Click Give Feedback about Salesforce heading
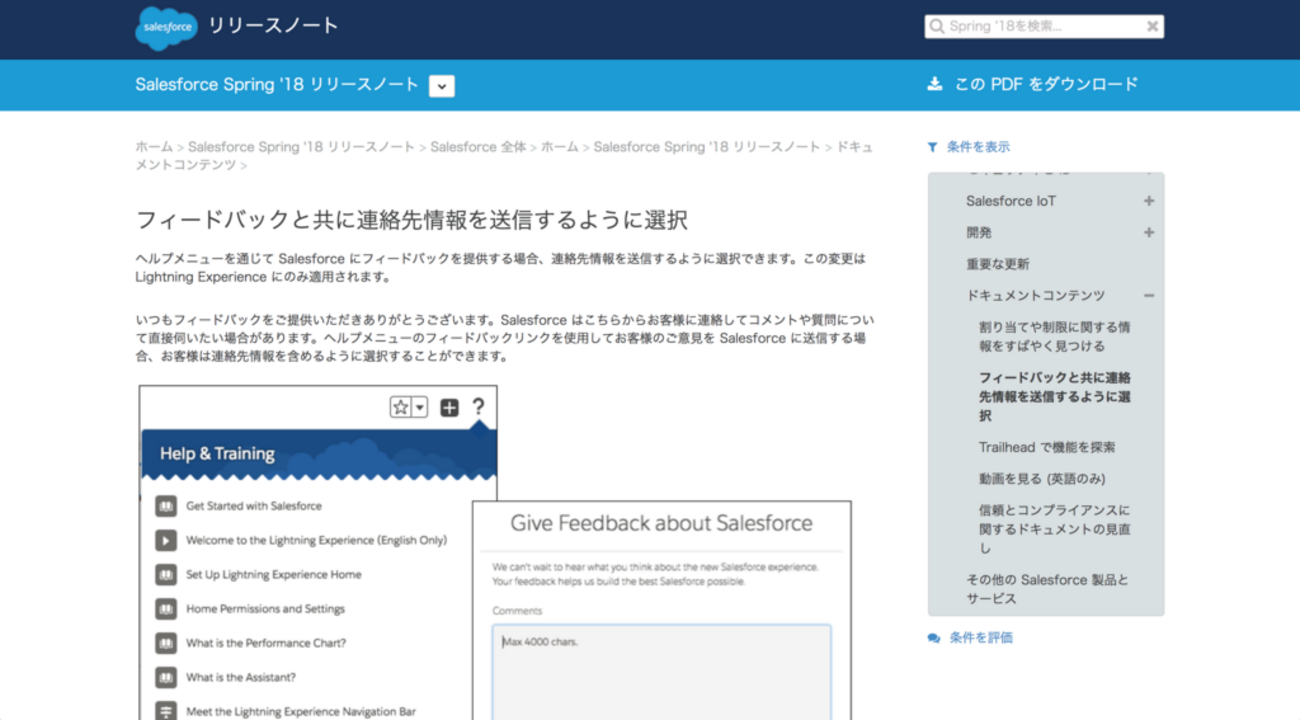 [661, 523]
